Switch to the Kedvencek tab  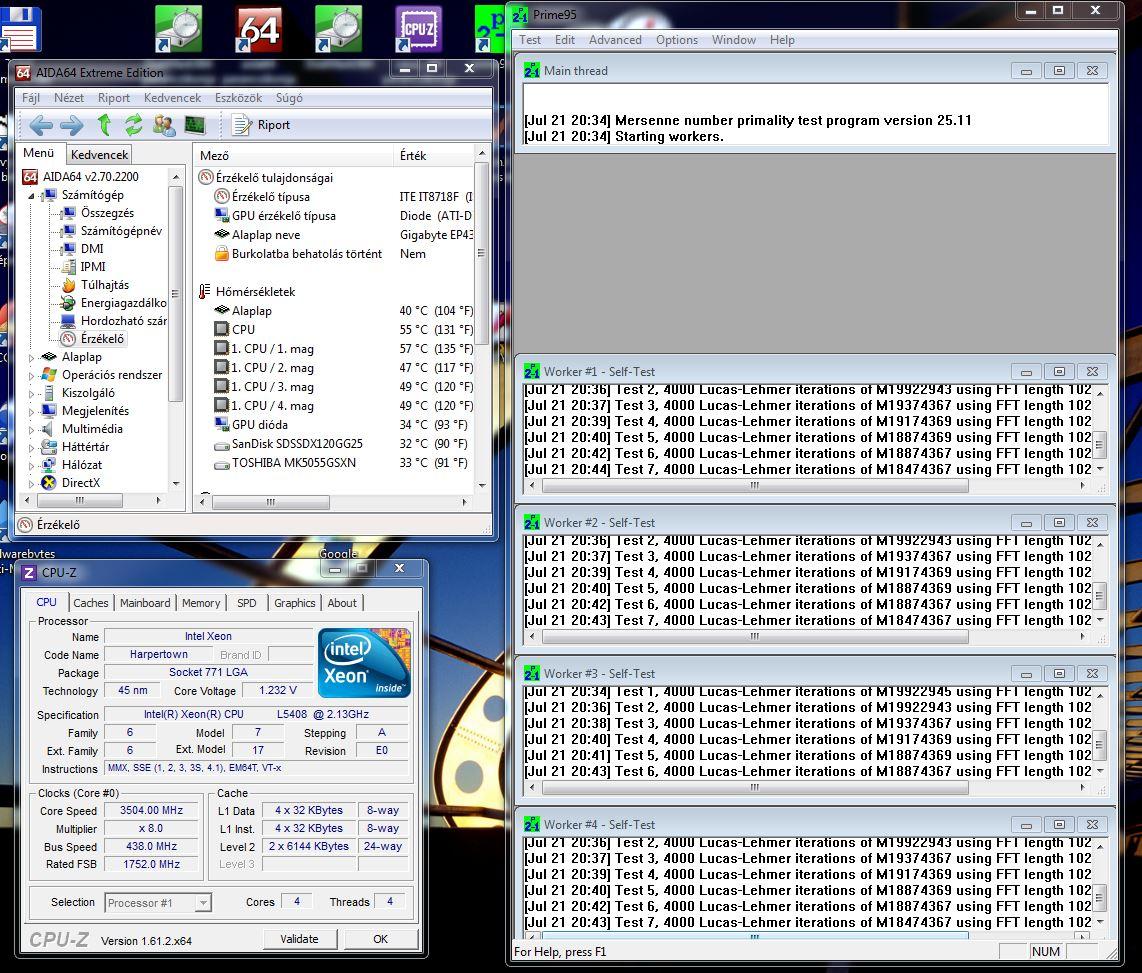(99, 154)
